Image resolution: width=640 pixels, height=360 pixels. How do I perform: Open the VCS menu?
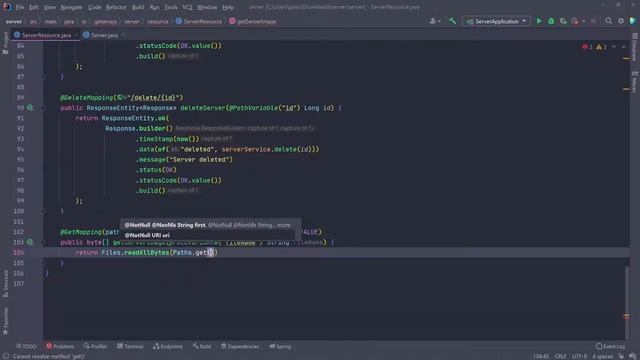(187, 7)
